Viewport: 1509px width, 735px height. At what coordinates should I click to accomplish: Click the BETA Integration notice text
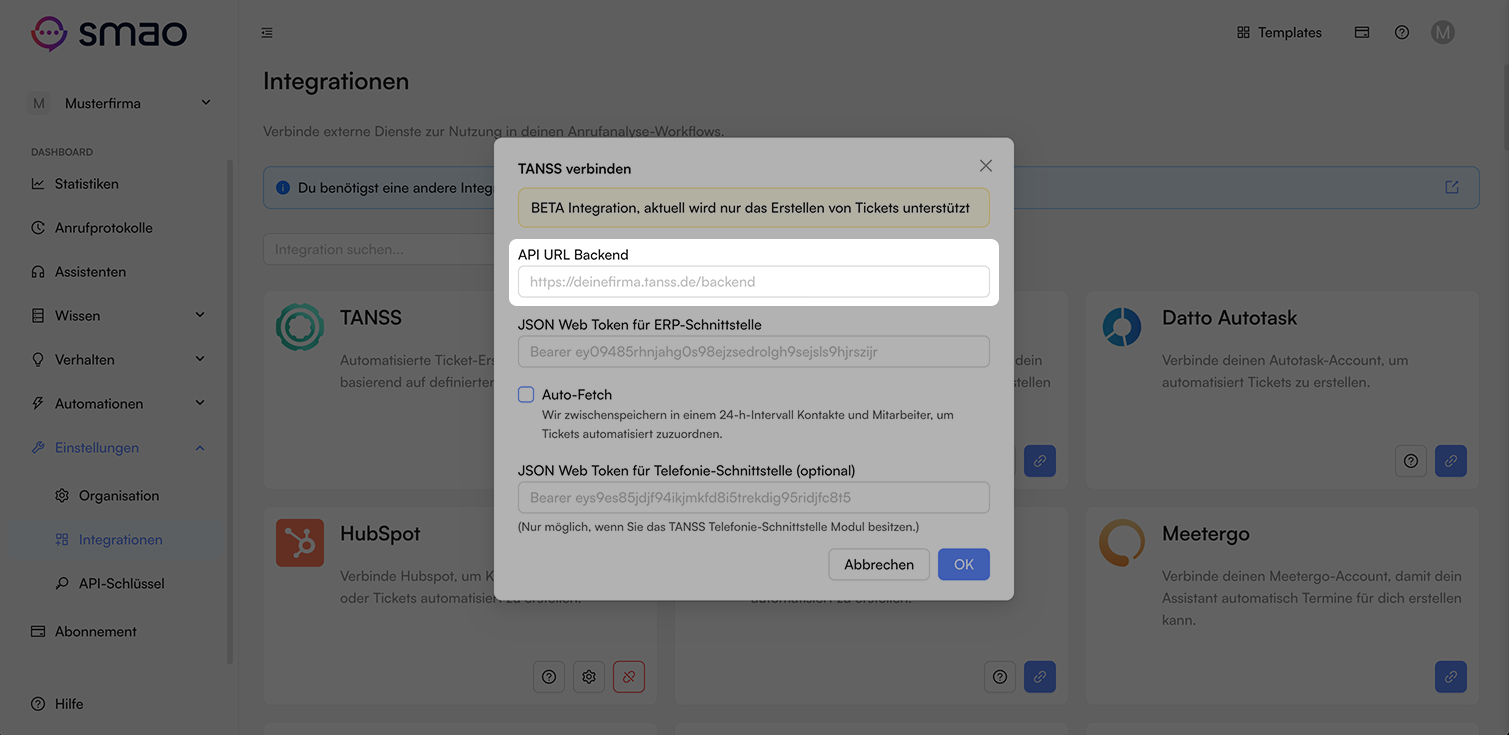[750, 208]
